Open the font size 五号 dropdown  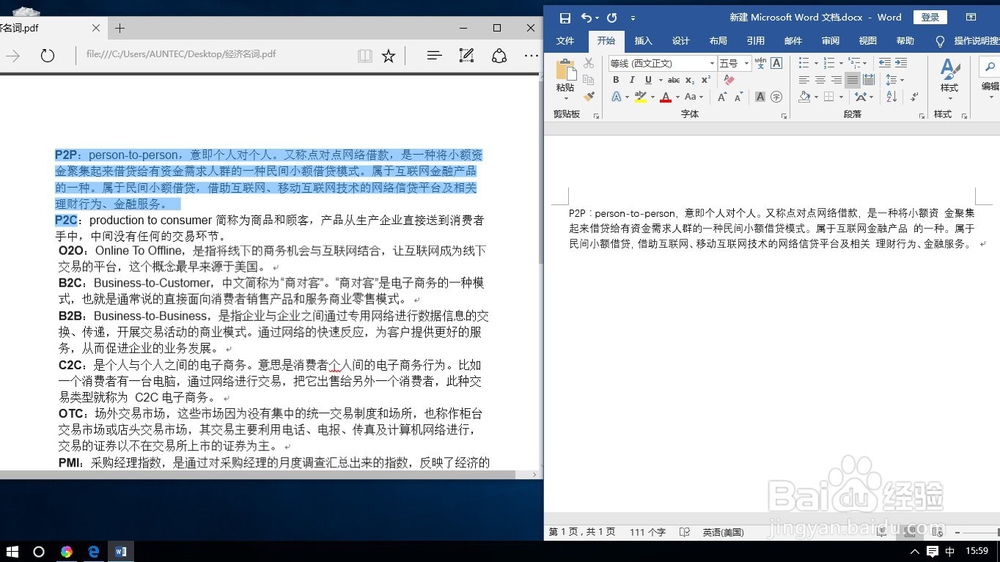[x=746, y=63]
